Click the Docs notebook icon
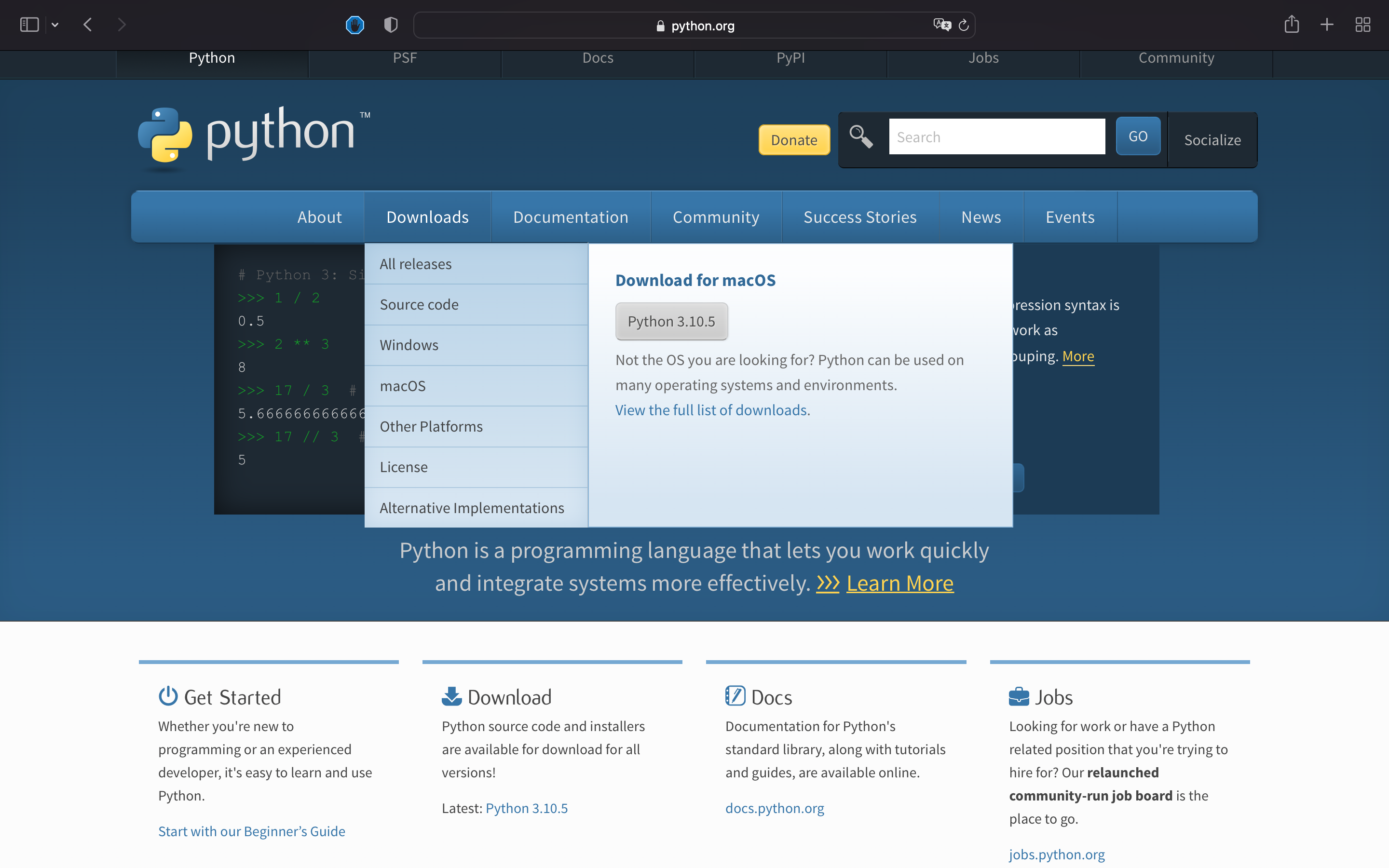The image size is (1389, 868). click(735, 695)
